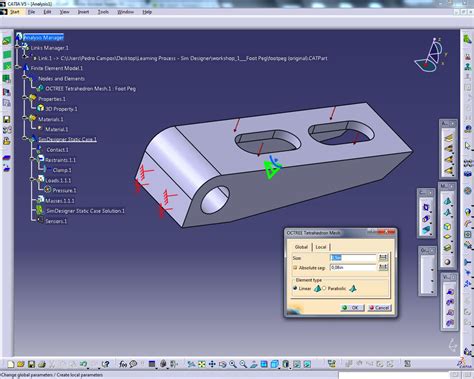
Task: Select the Pan view tool
Action: click(x=212, y=364)
